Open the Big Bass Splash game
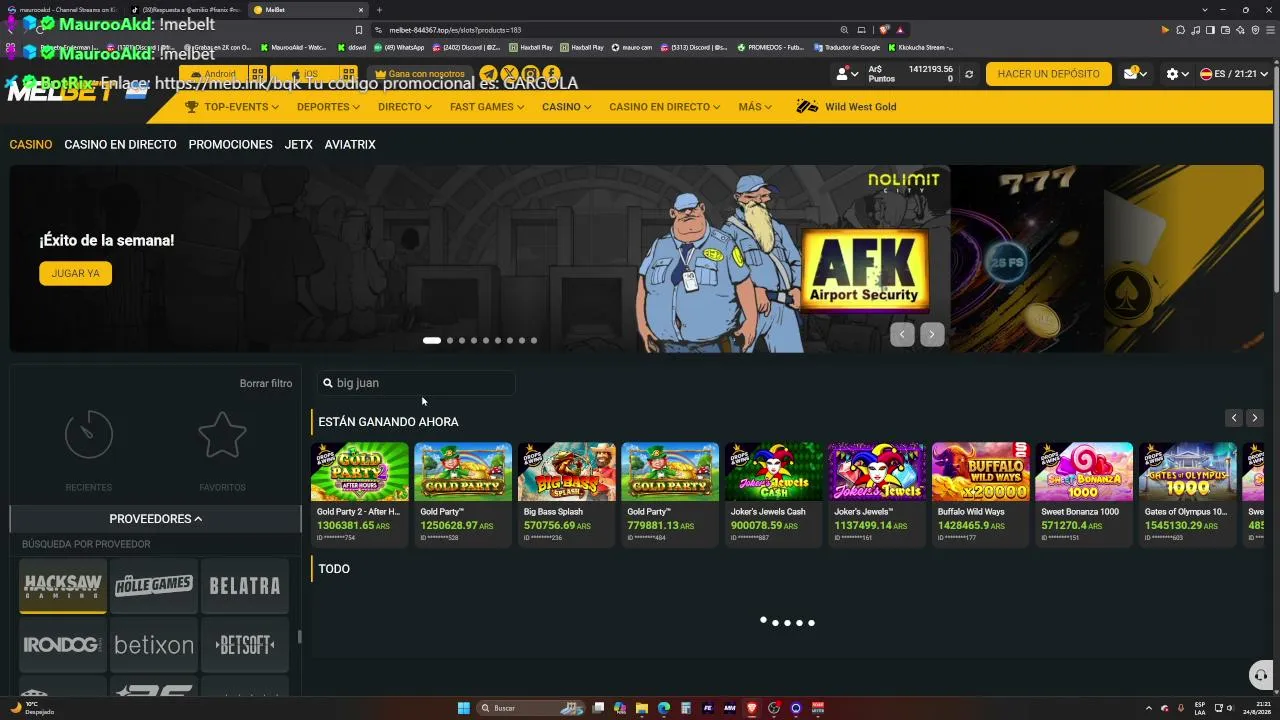Screen dimensions: 1280x720 [x=567, y=495]
